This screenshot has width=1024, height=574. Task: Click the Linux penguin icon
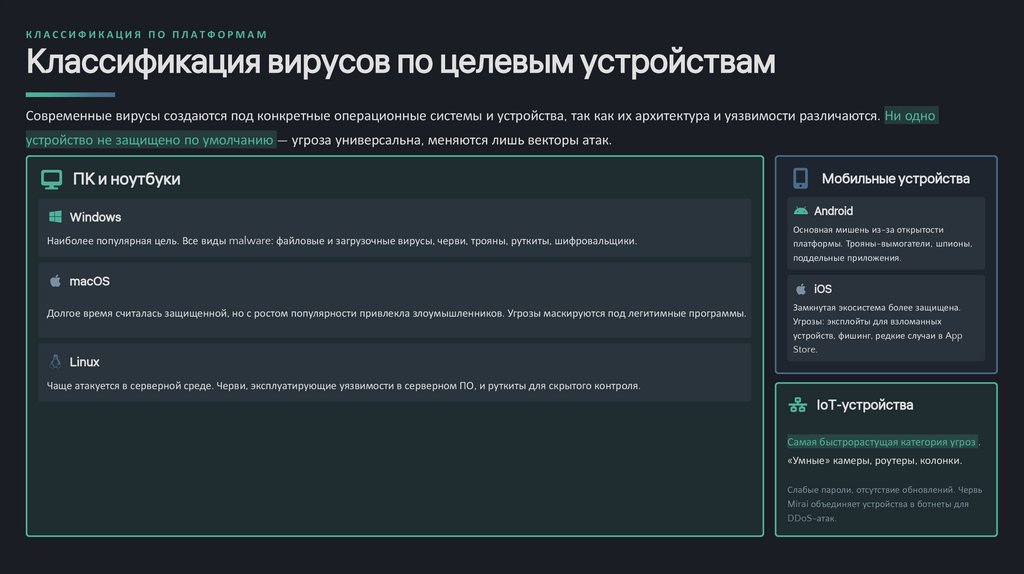pos(56,361)
